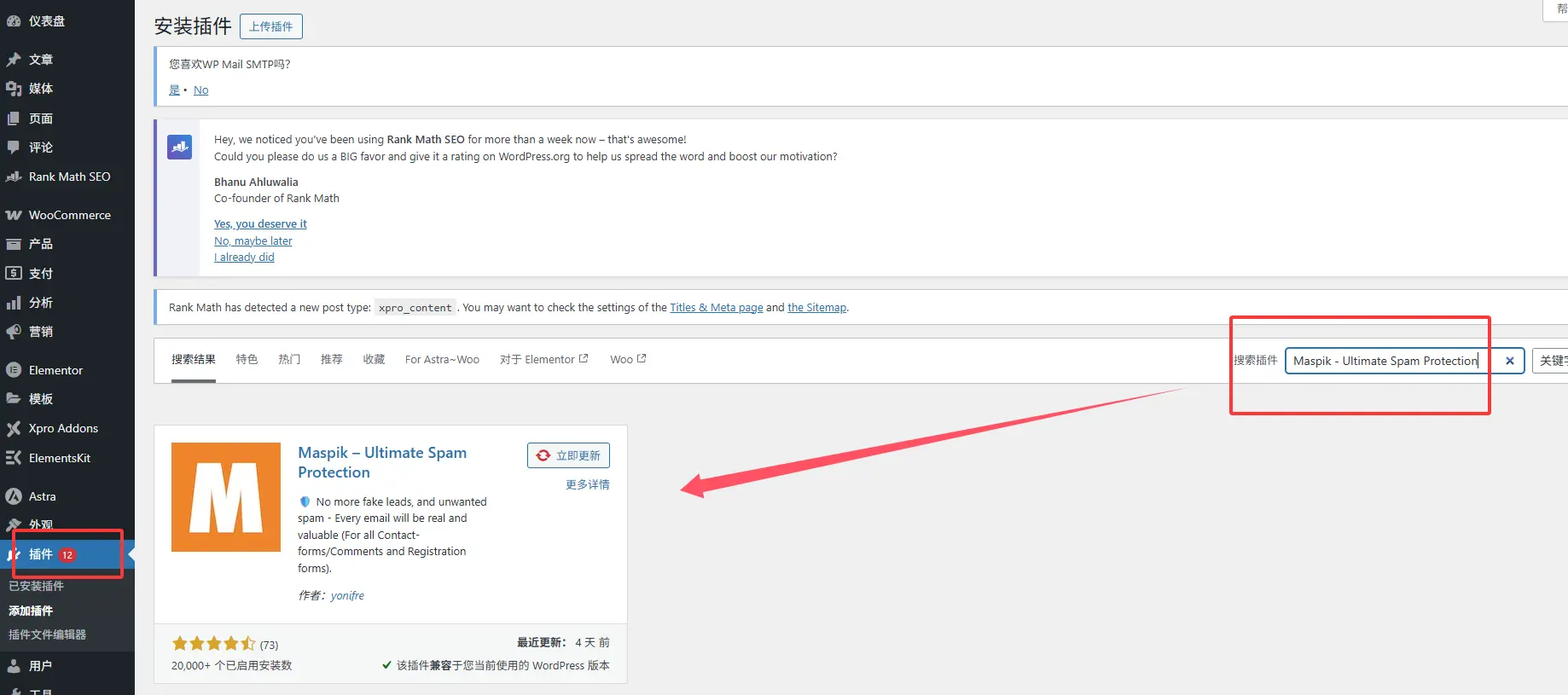Image resolution: width=1568 pixels, height=695 pixels.
Task: Click the Rank Math SEO chart icon
Action: [14, 177]
